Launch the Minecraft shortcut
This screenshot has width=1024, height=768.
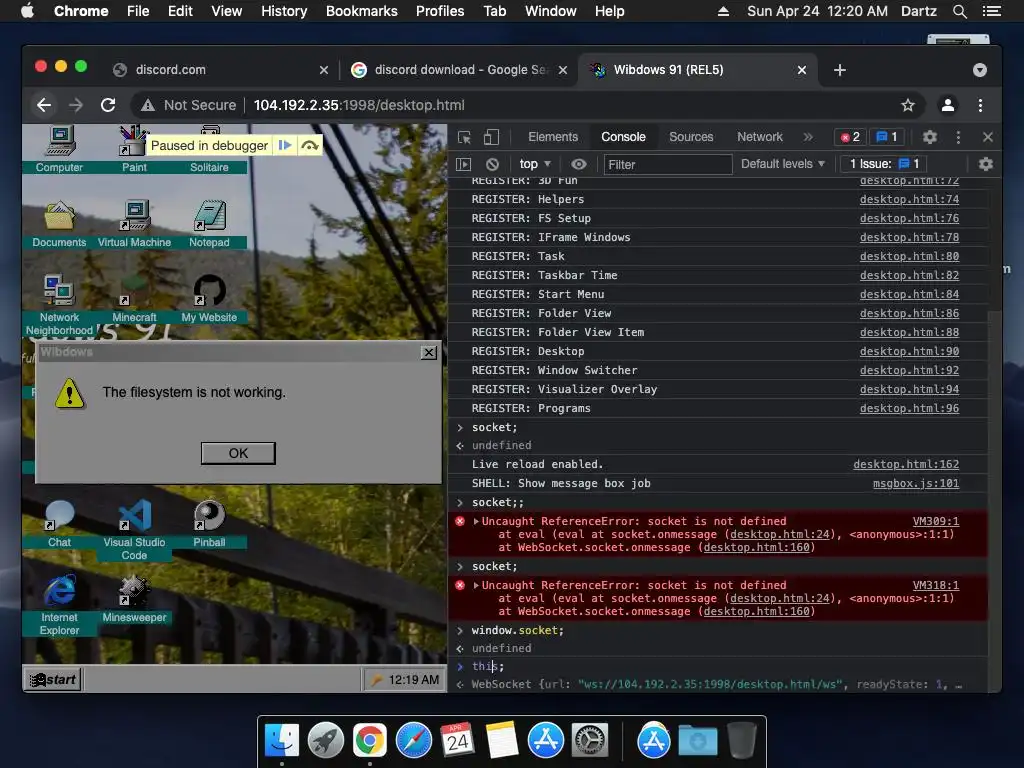[135, 299]
